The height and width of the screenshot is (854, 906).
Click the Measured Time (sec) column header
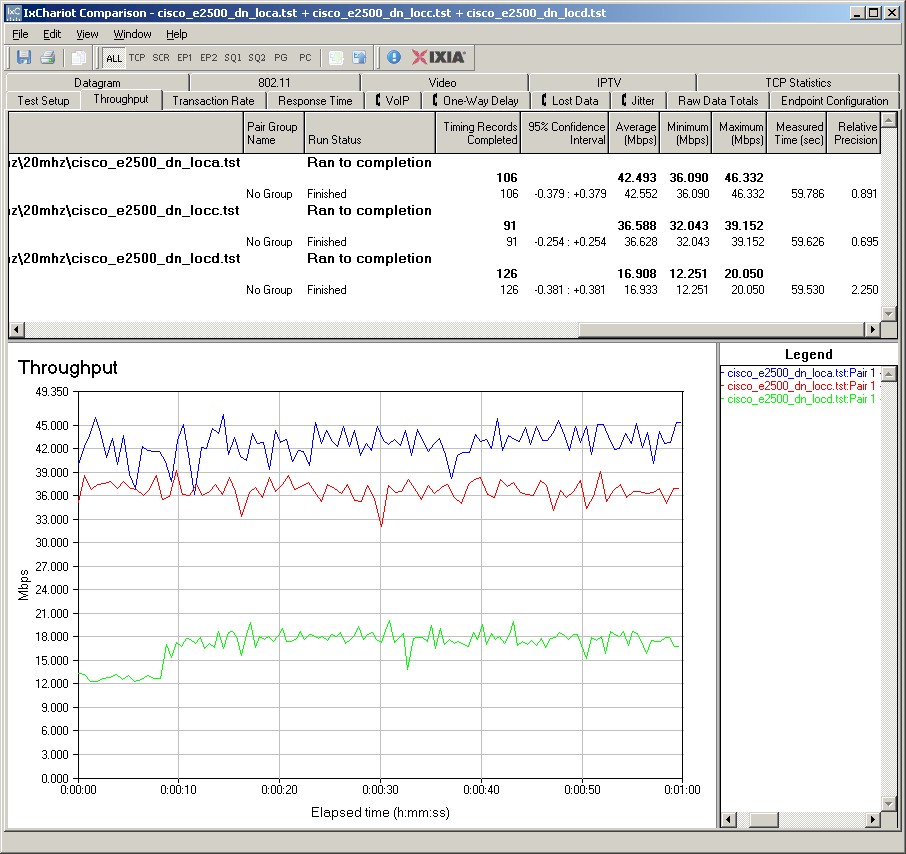pos(796,133)
